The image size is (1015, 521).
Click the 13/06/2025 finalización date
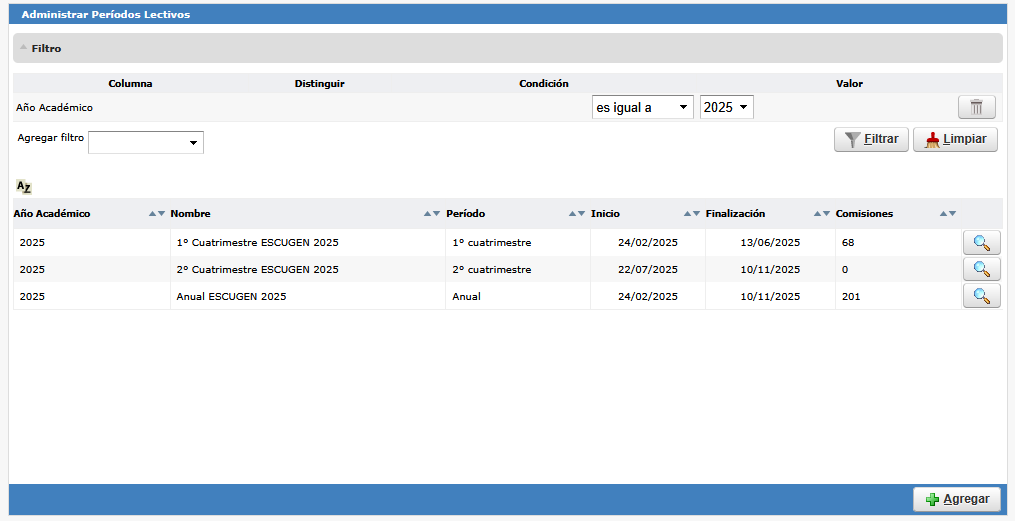pyautogui.click(x=770, y=243)
